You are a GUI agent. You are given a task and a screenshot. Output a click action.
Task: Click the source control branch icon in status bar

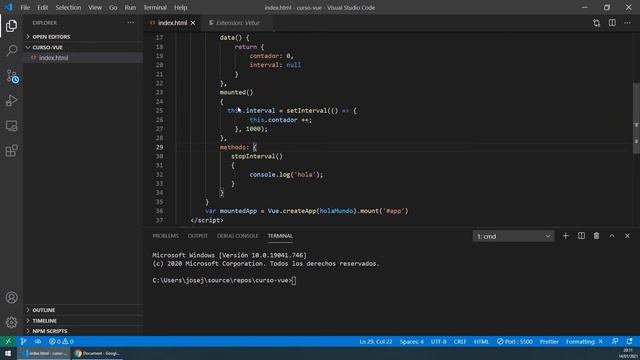(23, 341)
